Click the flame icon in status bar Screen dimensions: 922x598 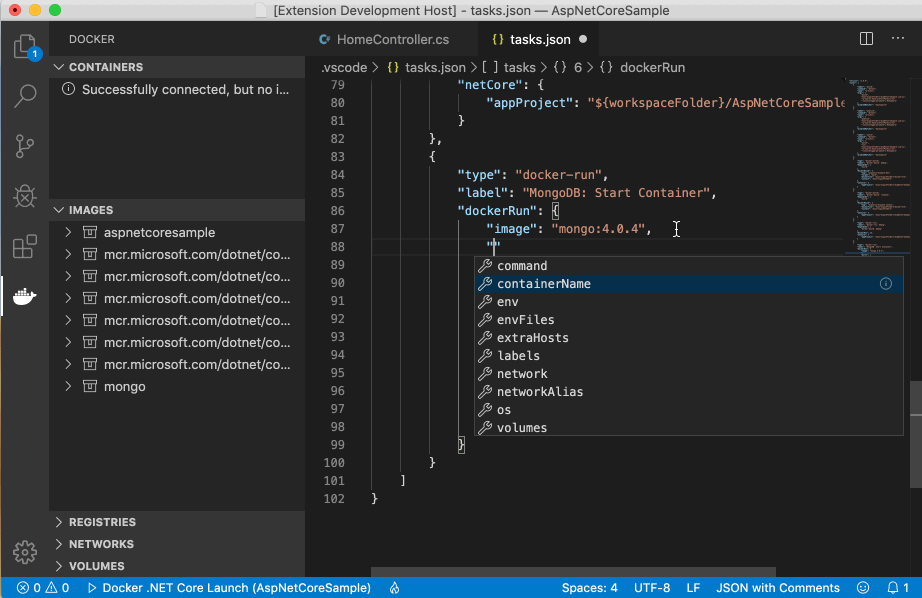point(395,587)
